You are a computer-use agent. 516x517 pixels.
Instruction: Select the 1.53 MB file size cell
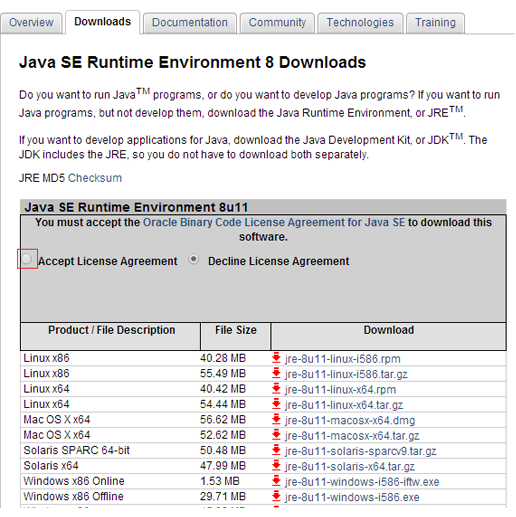(220, 481)
